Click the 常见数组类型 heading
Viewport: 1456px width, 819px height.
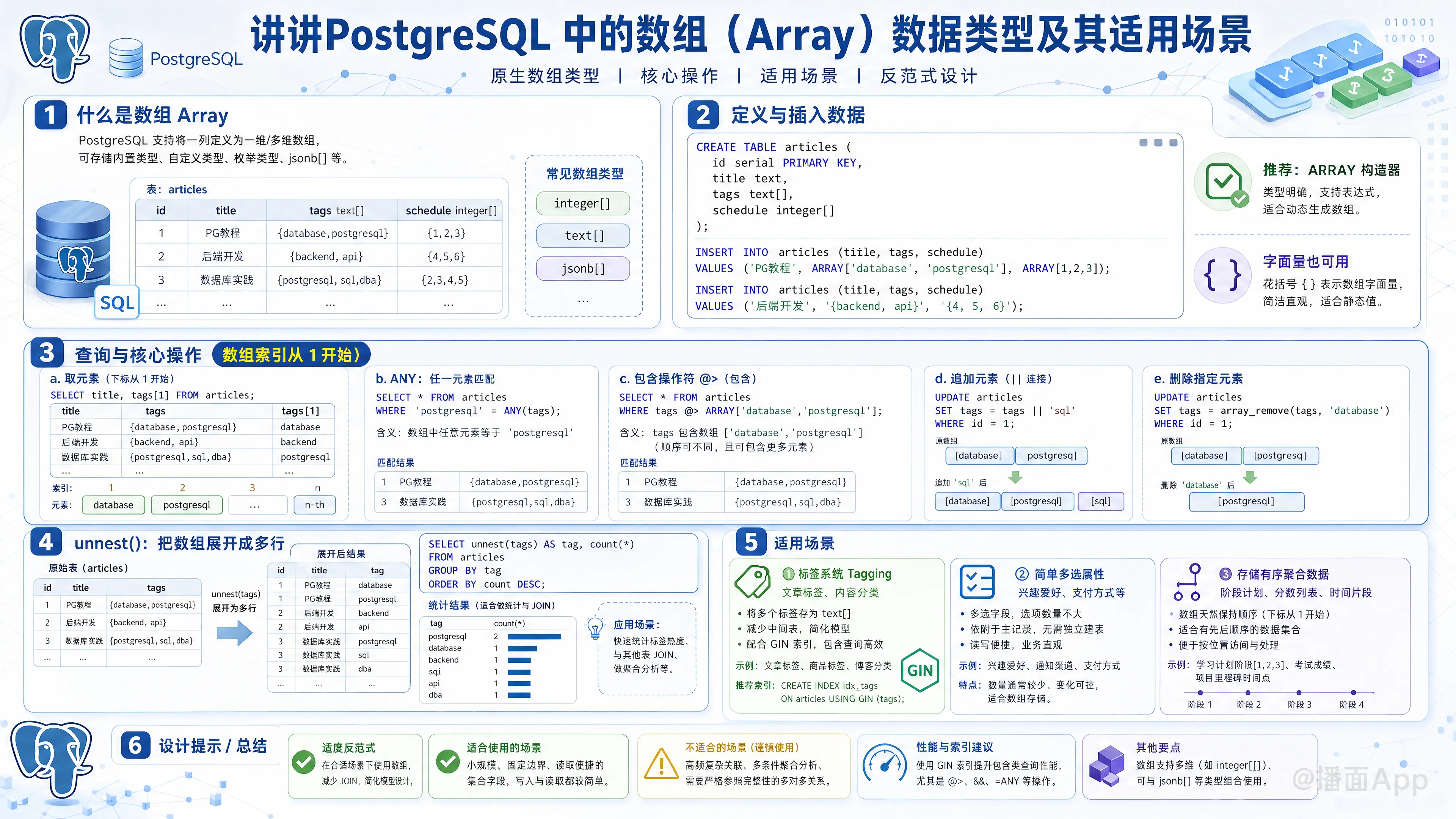click(x=584, y=174)
